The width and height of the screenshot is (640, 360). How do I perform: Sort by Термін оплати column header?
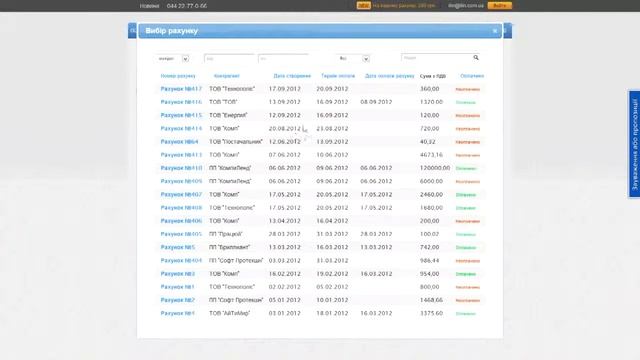[338, 76]
